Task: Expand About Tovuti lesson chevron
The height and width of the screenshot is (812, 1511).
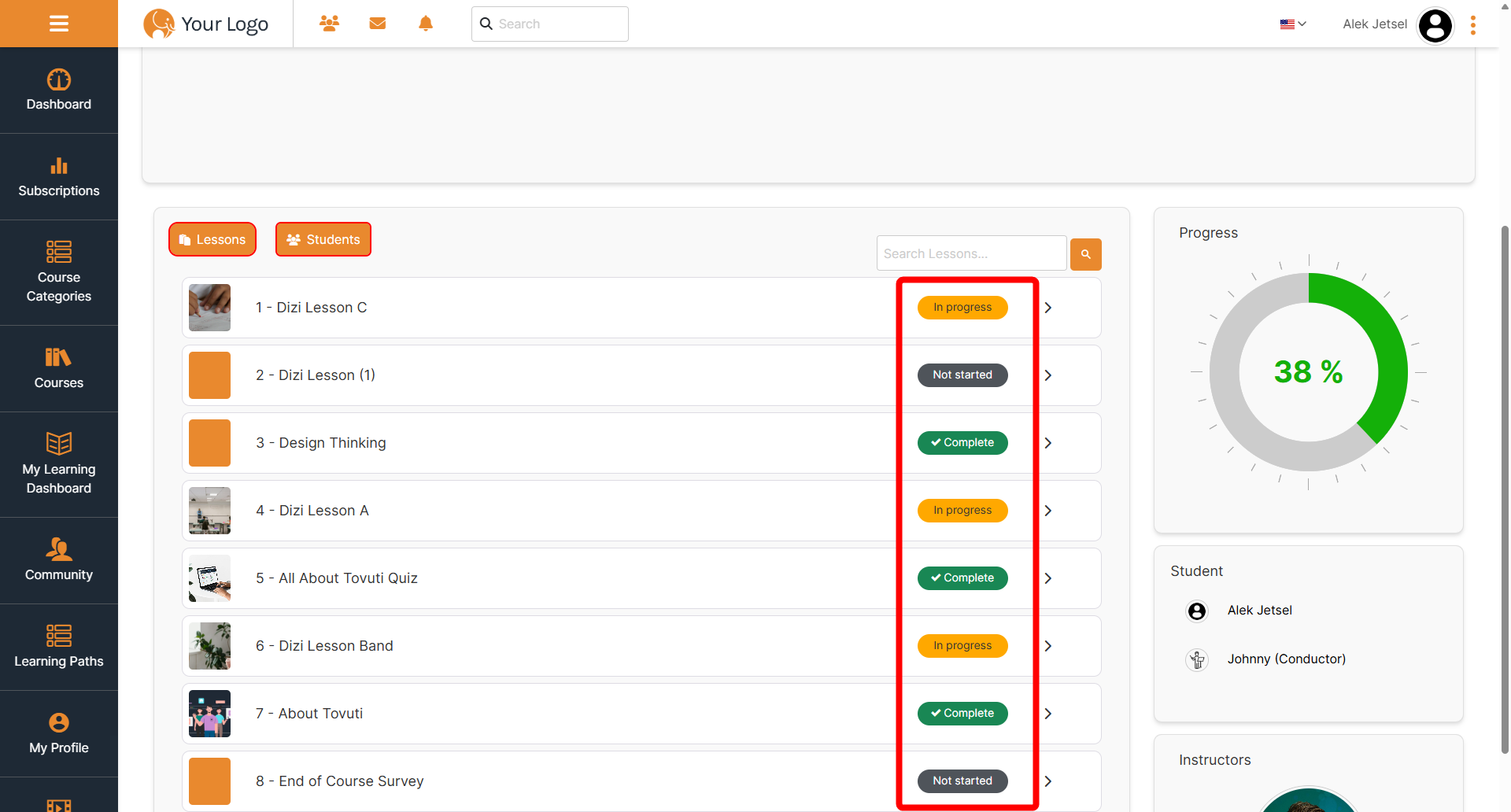Action: (1048, 714)
